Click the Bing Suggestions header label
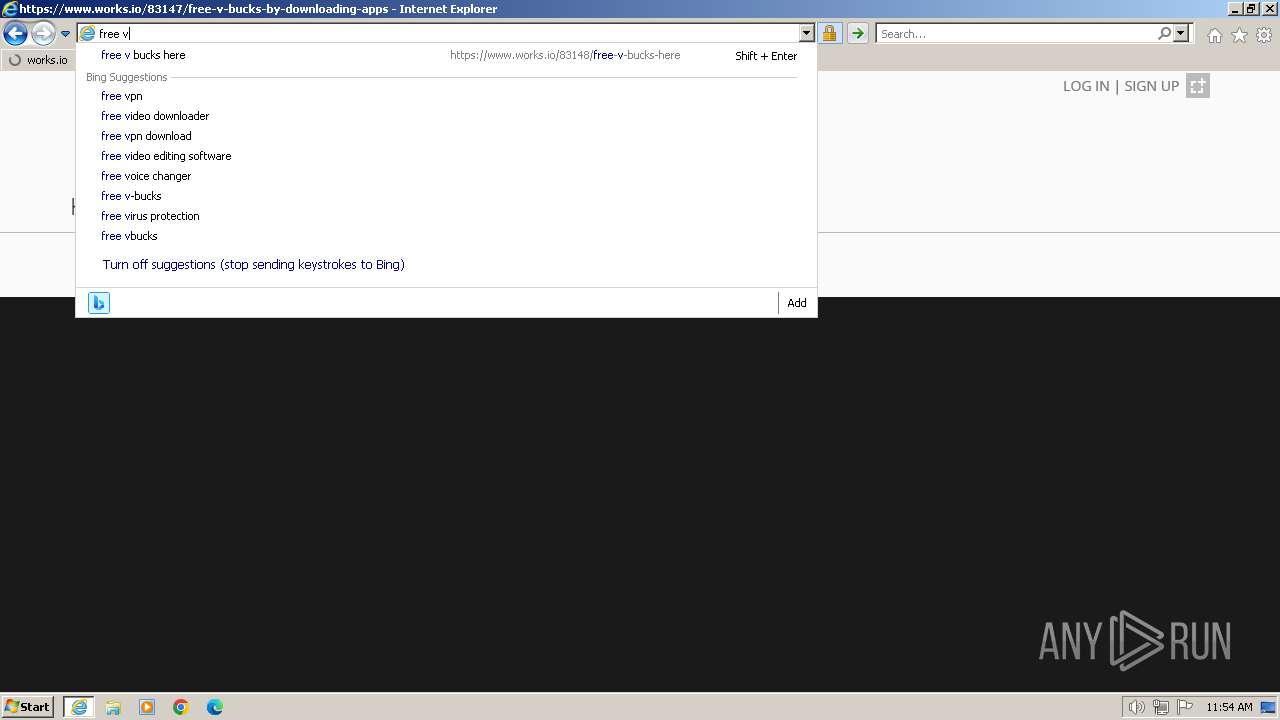Image resolution: width=1280 pixels, height=720 pixels. pos(127,77)
